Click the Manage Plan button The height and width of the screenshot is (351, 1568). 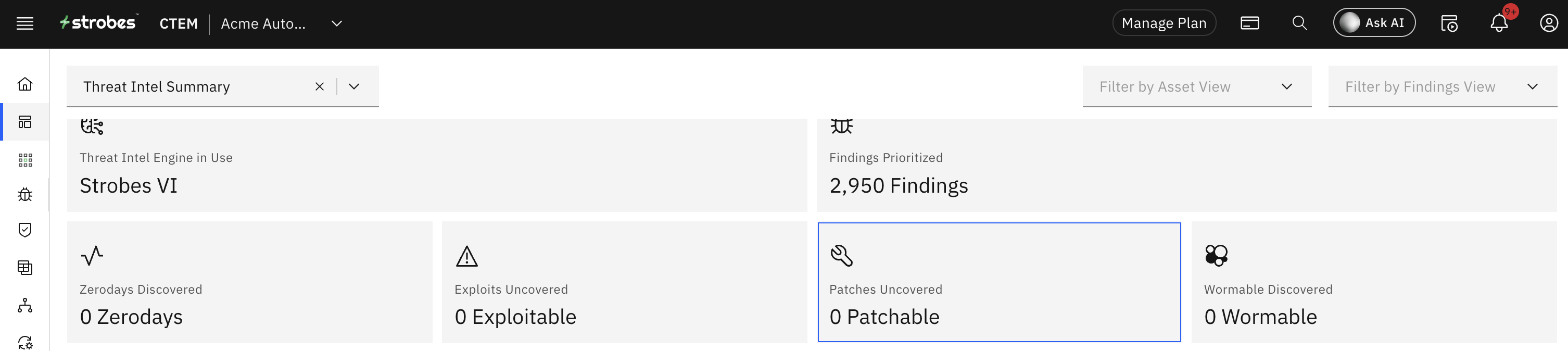[1163, 23]
